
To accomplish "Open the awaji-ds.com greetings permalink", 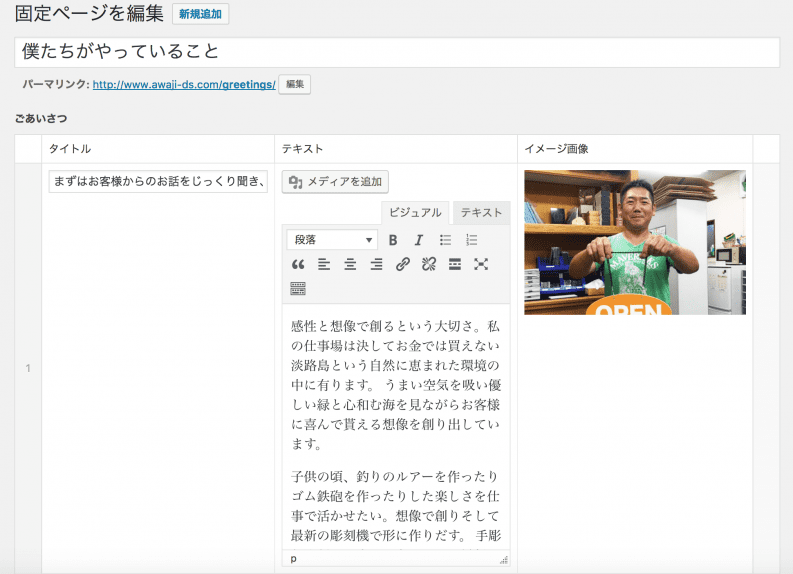I will coord(184,84).
